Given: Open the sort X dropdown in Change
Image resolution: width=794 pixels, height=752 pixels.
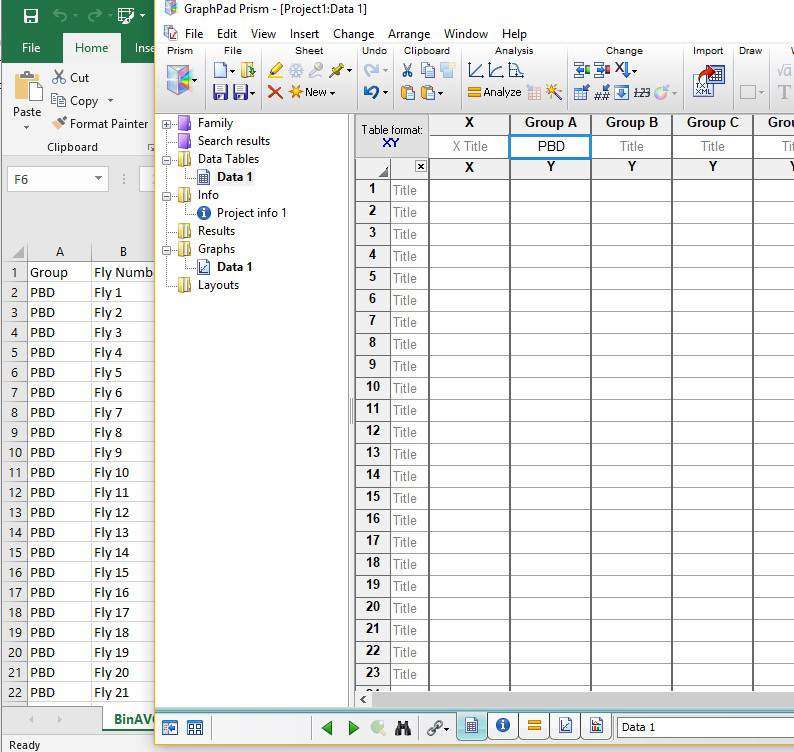Looking at the screenshot, I should [x=634, y=71].
